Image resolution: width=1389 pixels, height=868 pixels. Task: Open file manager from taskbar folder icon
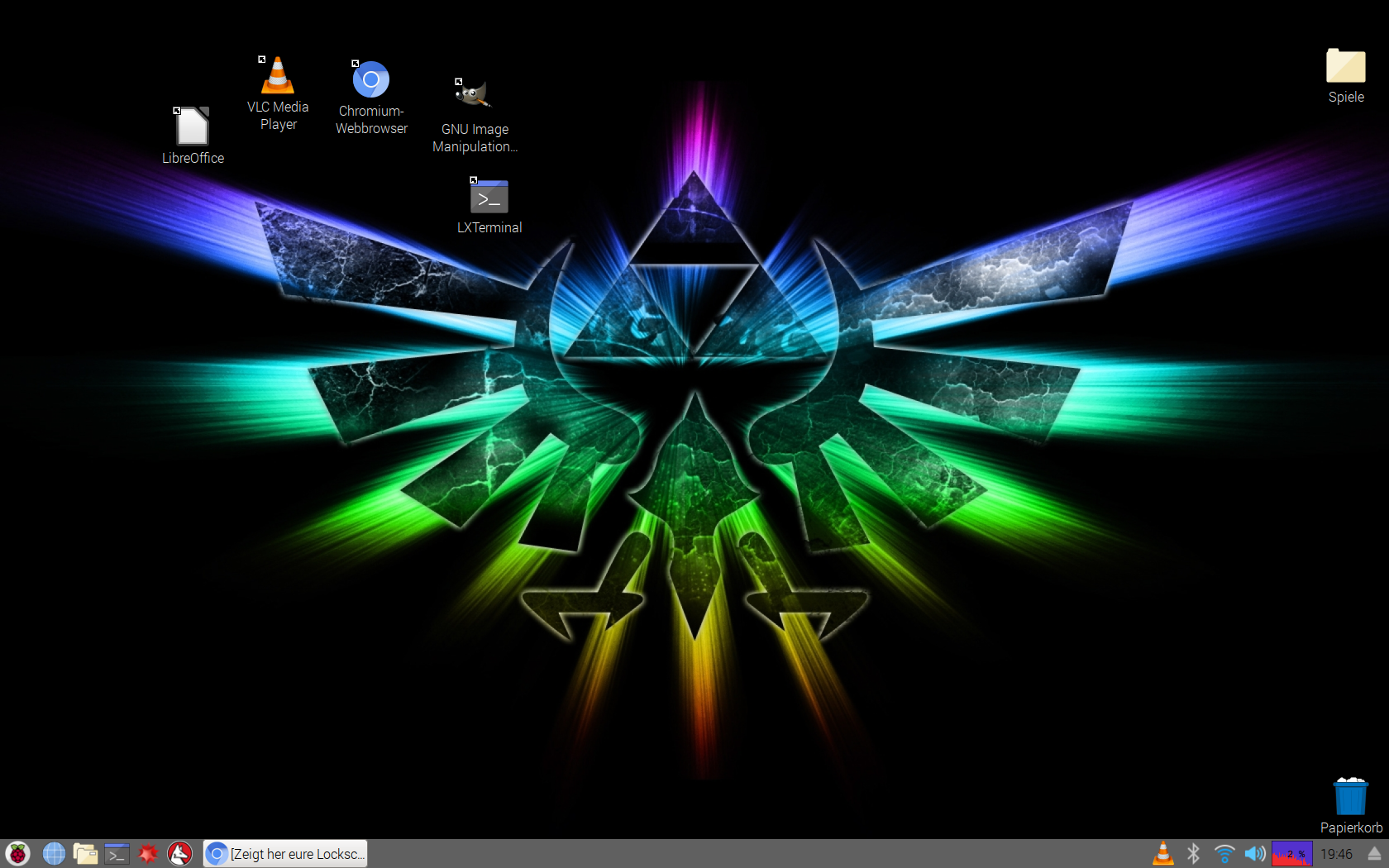(x=85, y=853)
